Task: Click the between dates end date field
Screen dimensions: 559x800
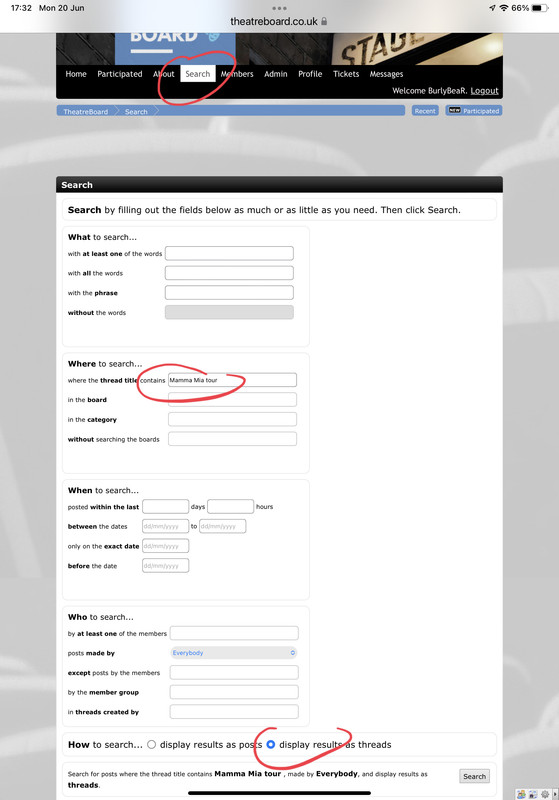Action: (x=222, y=526)
